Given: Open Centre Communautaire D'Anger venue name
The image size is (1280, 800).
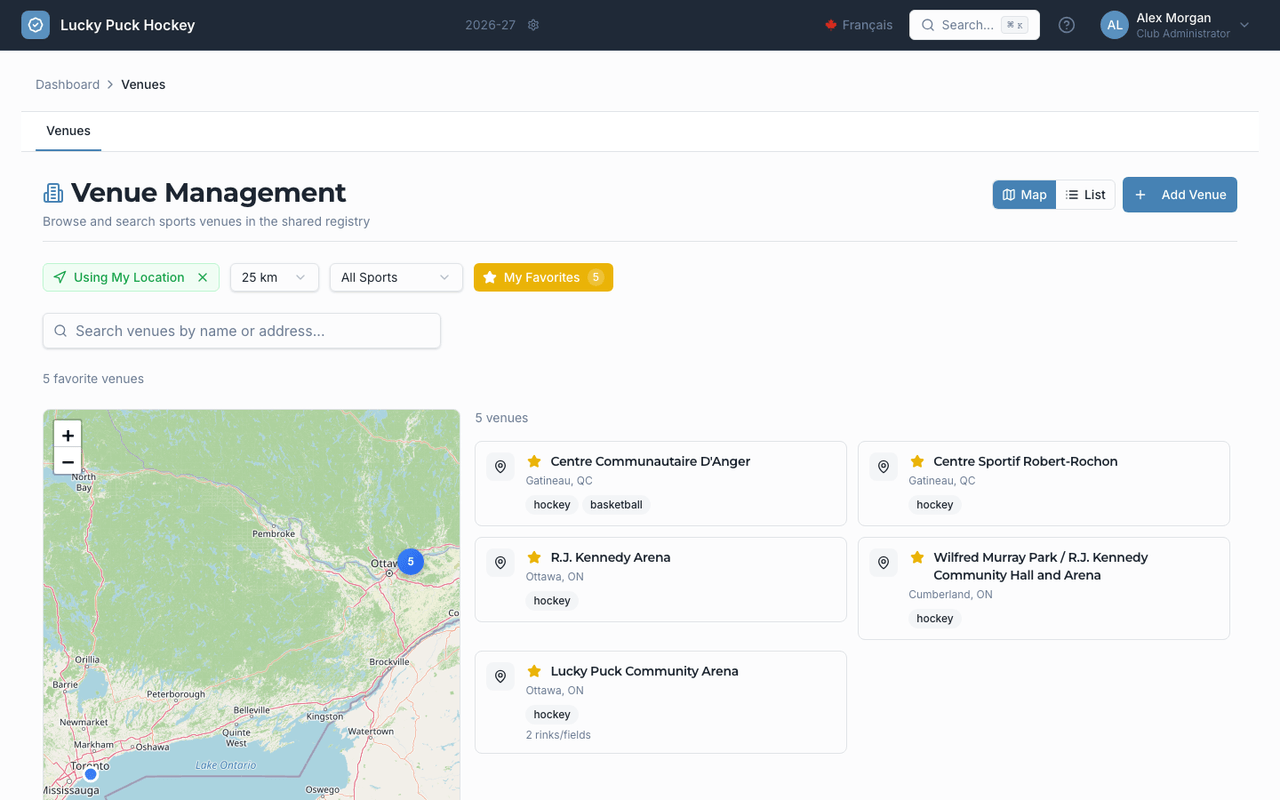Looking at the screenshot, I should coord(650,461).
